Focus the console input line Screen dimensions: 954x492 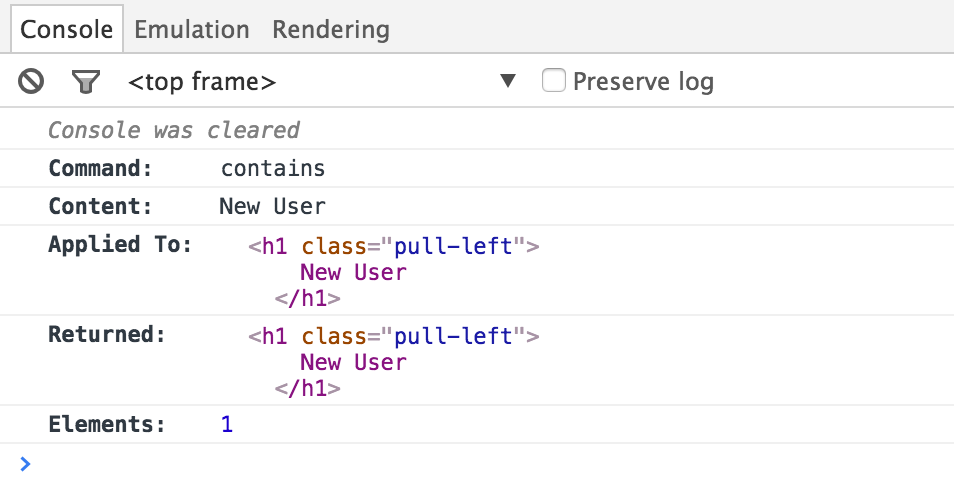(480, 464)
